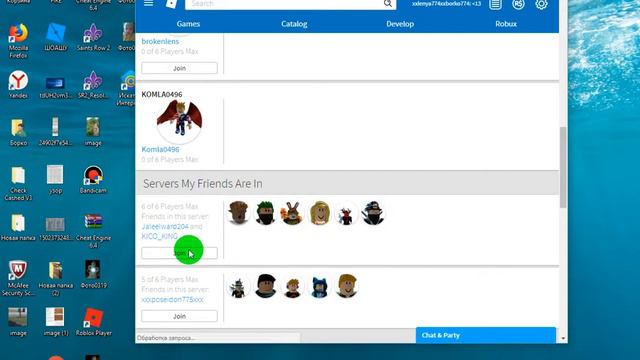This screenshot has height=360, width=640.
Task: Open Mozilla Firefox desktop shortcut
Action: click(18, 41)
